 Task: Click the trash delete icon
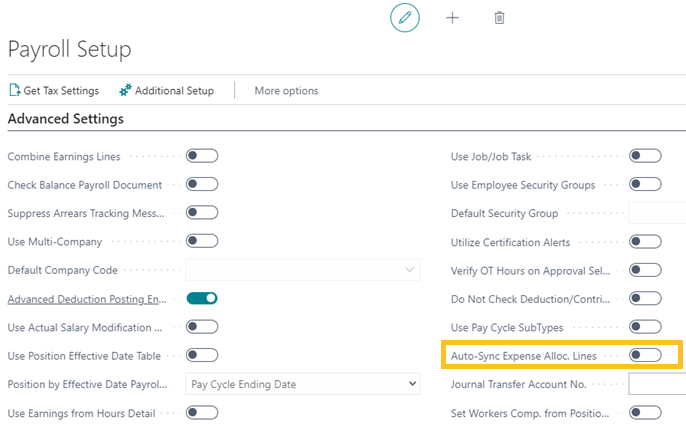pos(500,18)
